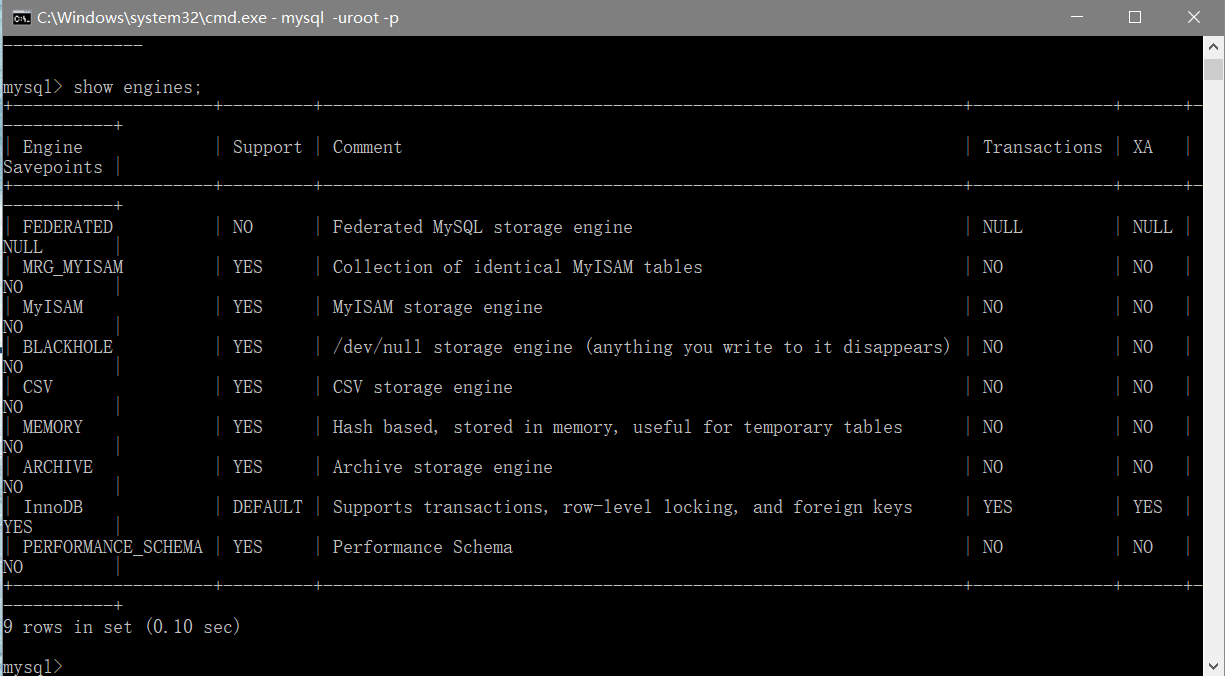Click the scrollbar down arrow
The image size is (1225, 676).
(x=1214, y=665)
